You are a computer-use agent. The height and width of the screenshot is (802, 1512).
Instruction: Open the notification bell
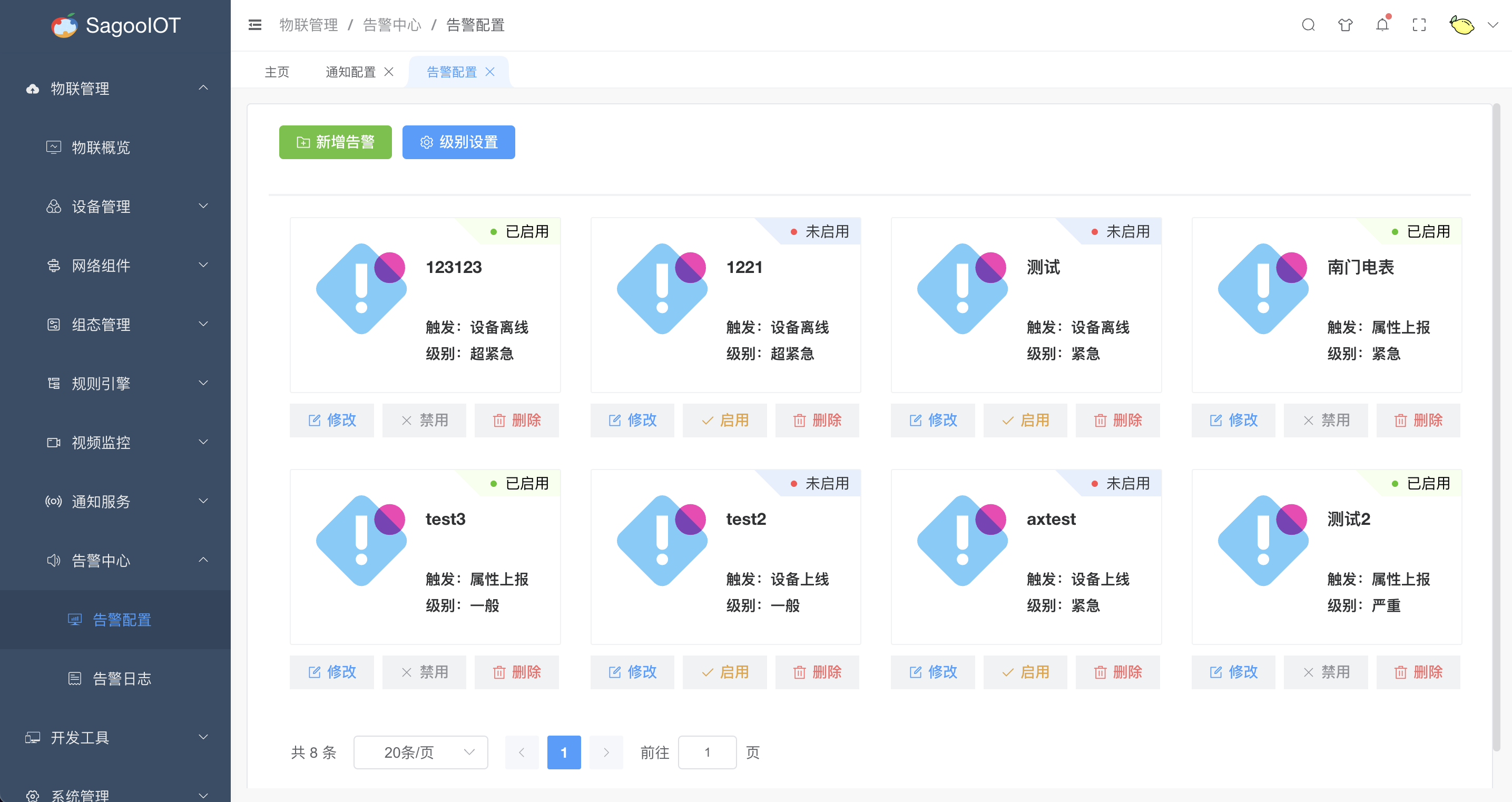pos(1382,25)
